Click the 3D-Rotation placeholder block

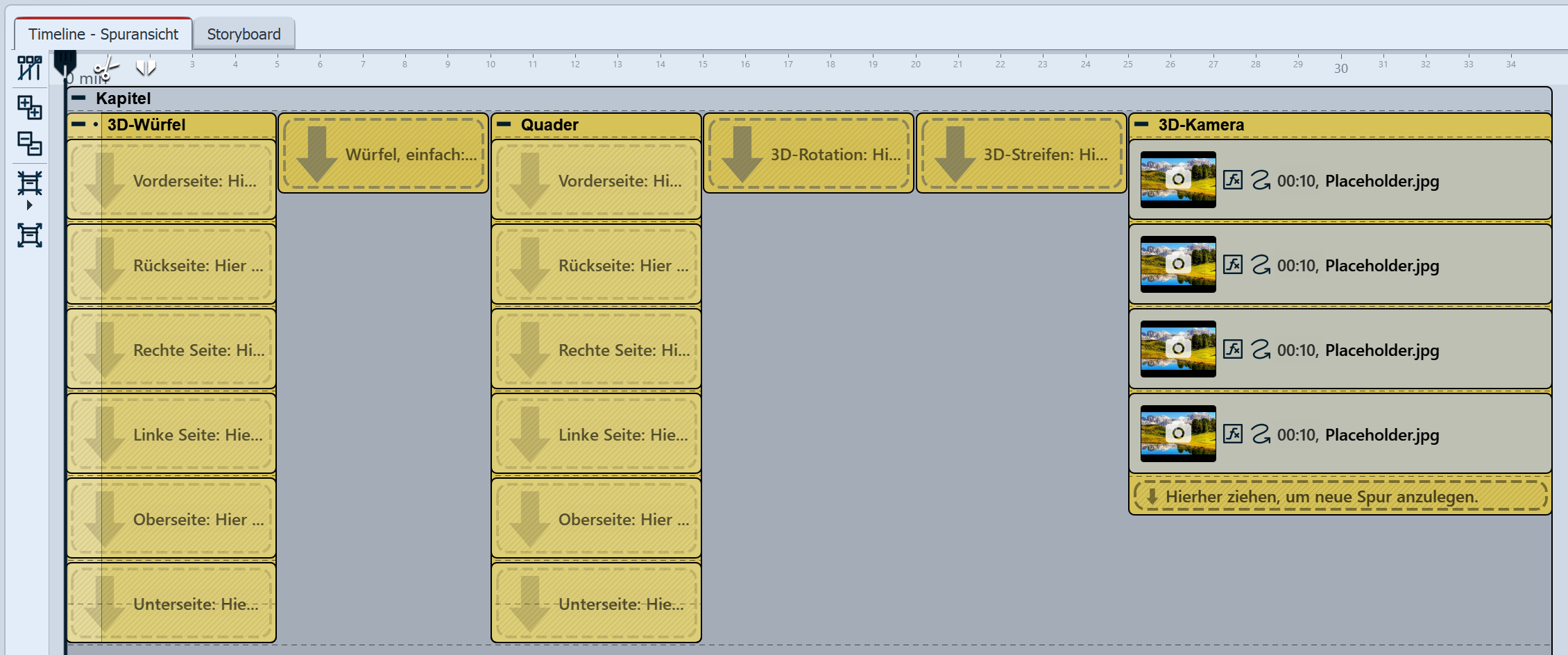click(x=808, y=154)
